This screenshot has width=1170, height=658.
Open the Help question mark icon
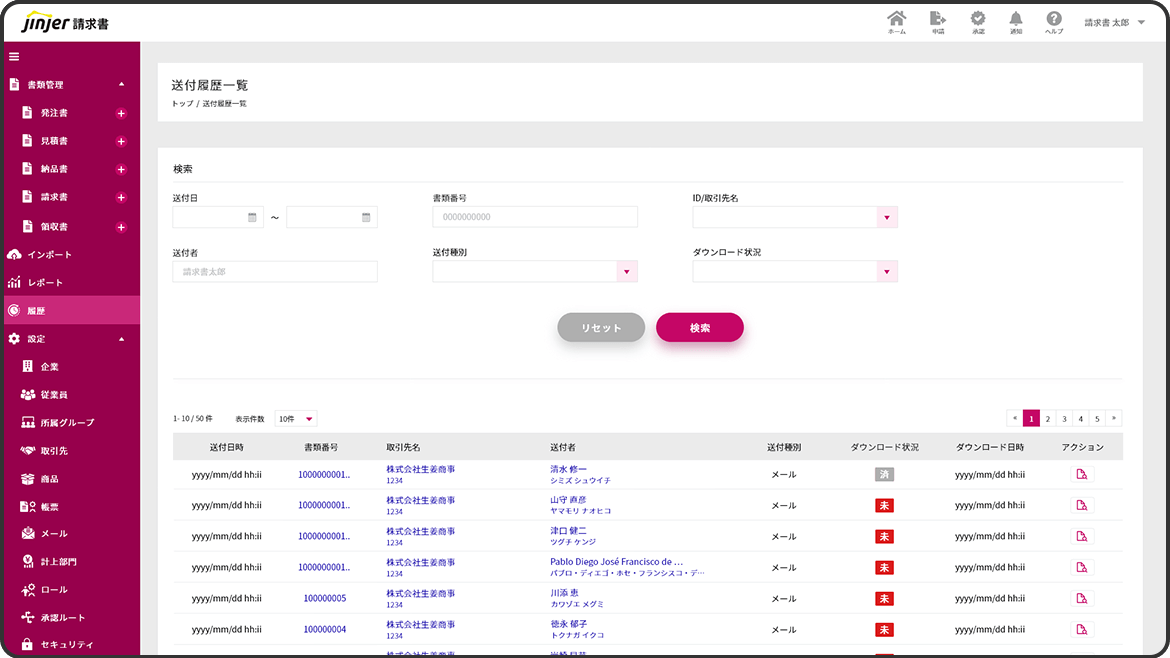coord(1054,20)
